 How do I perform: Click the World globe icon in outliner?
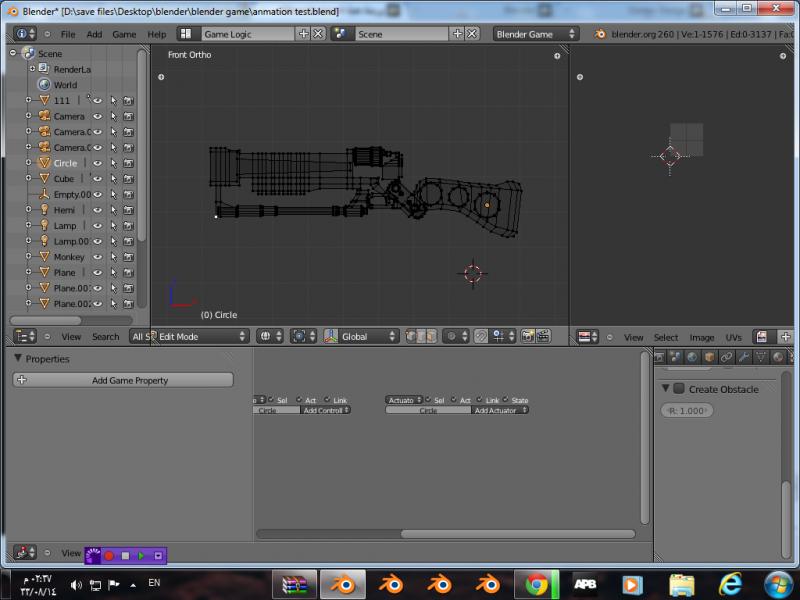coord(43,85)
